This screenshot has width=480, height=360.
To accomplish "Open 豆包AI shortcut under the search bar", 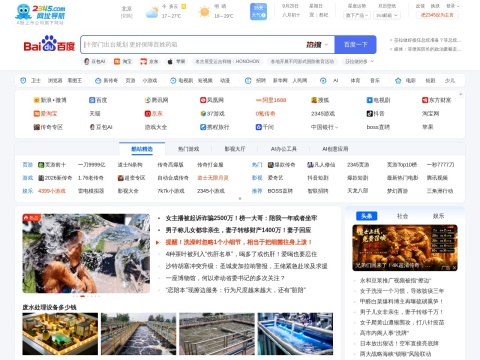I will point(95,62).
